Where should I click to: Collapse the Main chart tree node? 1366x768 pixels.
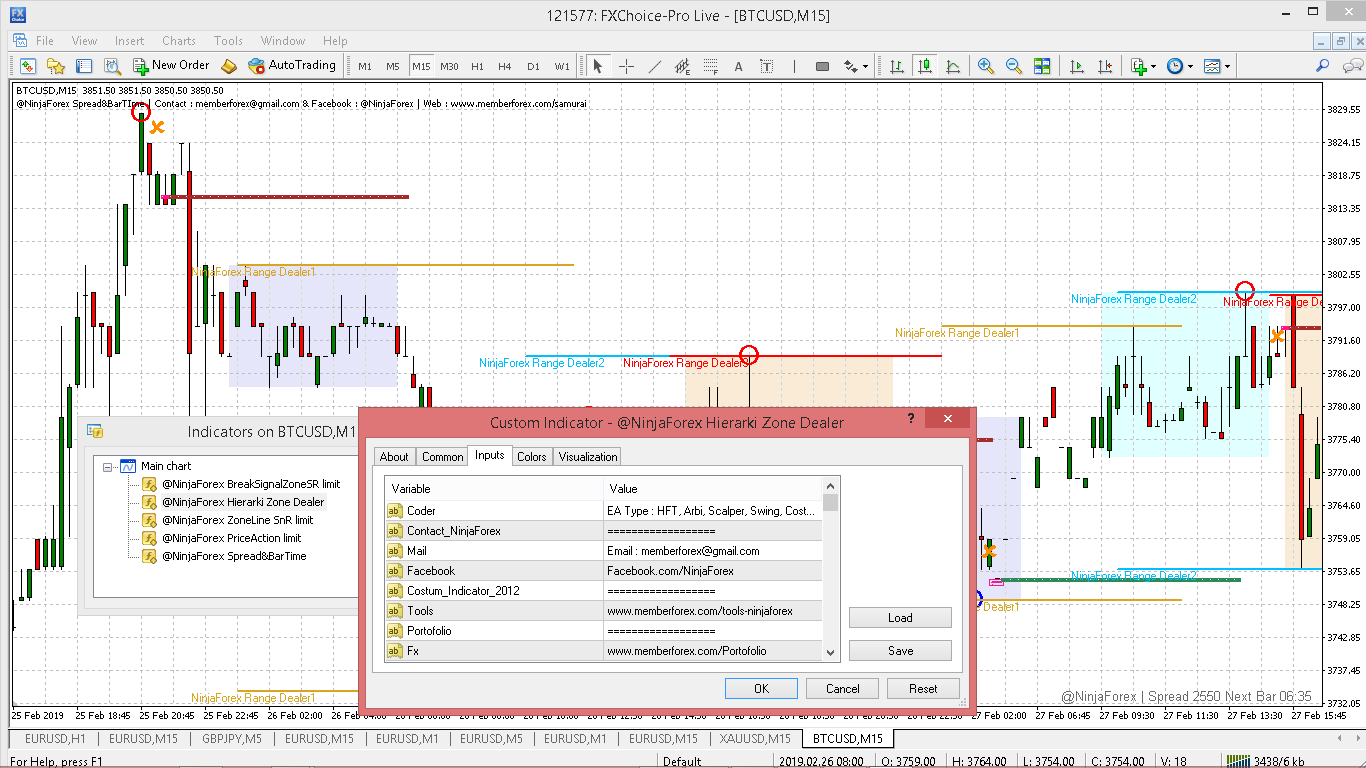pos(107,466)
